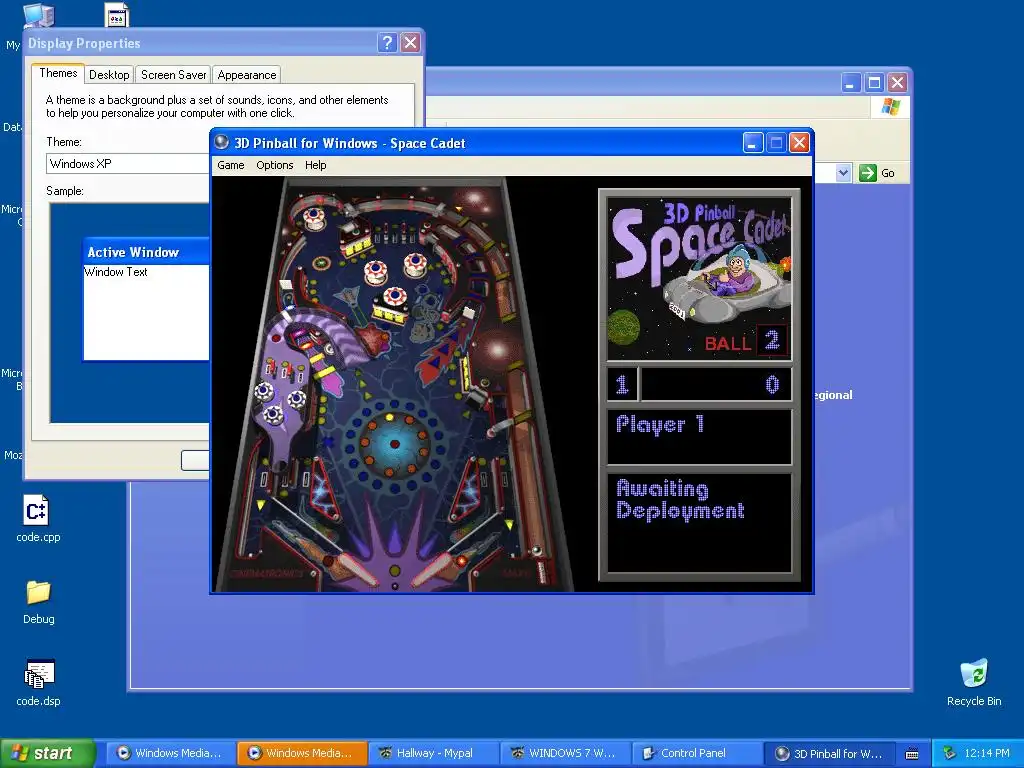Switch to Control Panel taskbar button

pos(697,753)
